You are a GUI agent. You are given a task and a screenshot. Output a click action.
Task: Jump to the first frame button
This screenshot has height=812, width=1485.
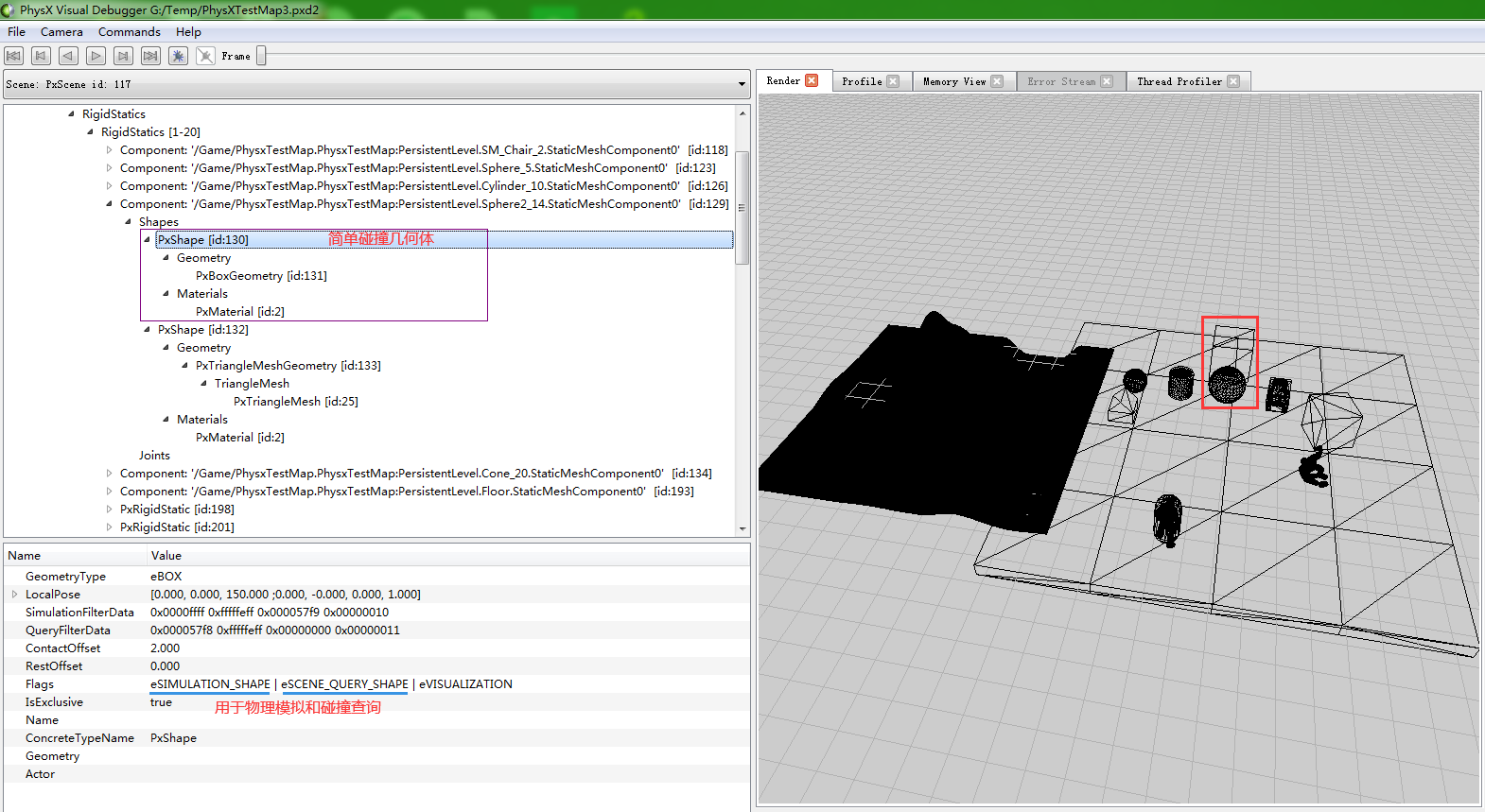point(14,57)
